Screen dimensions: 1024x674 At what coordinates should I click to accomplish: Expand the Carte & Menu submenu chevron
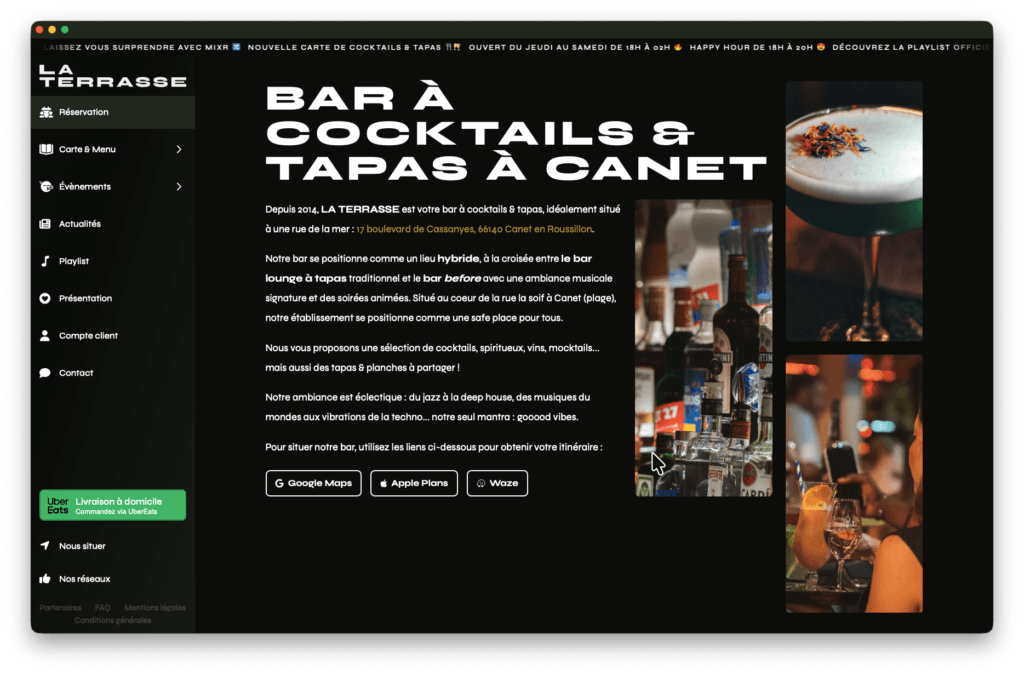(x=181, y=149)
